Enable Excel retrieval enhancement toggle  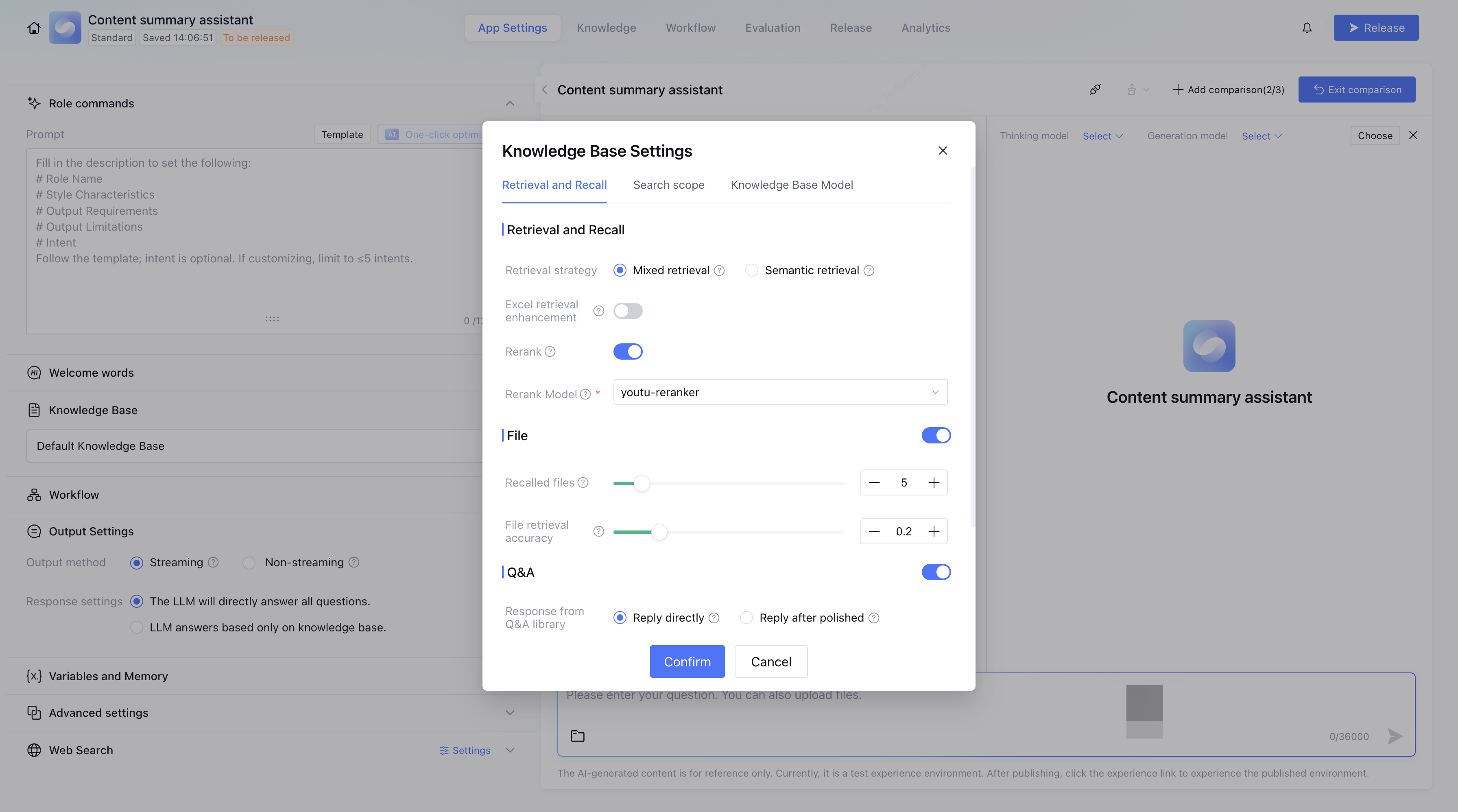(x=628, y=311)
